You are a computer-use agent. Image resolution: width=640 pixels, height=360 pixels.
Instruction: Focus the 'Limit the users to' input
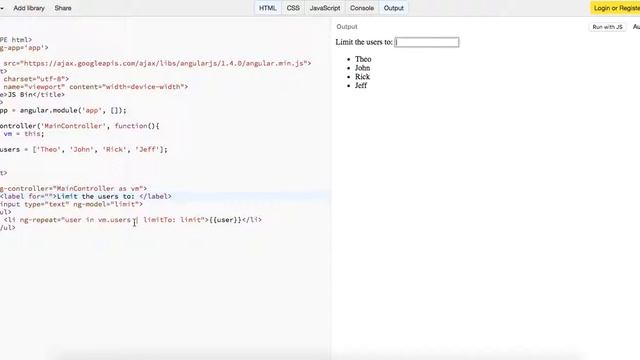coord(427,42)
